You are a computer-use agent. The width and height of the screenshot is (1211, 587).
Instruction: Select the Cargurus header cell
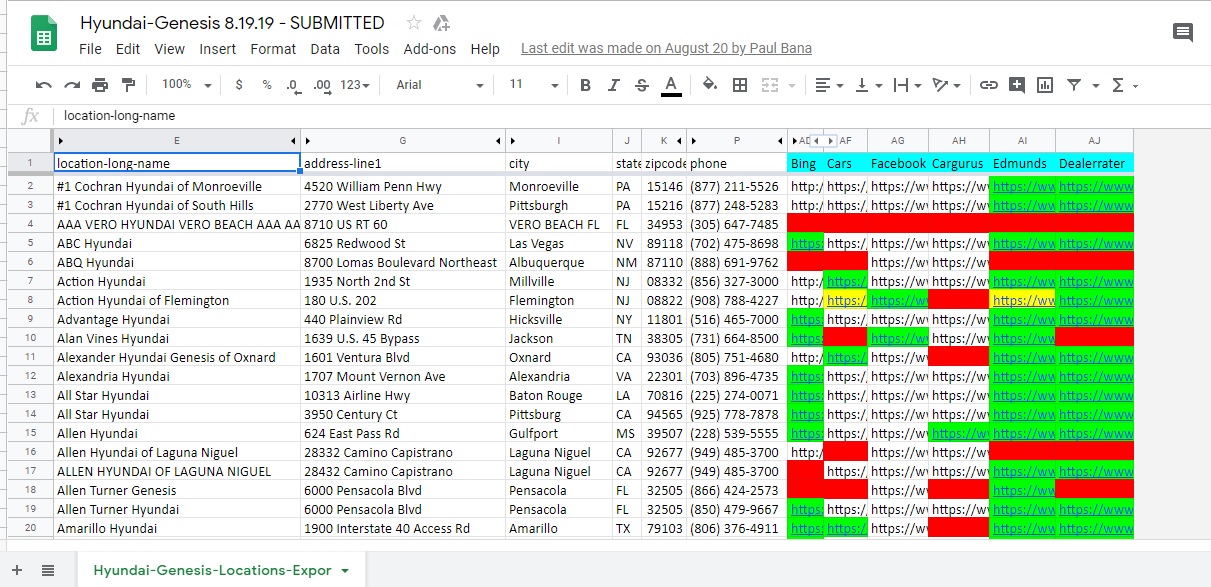[x=959, y=163]
